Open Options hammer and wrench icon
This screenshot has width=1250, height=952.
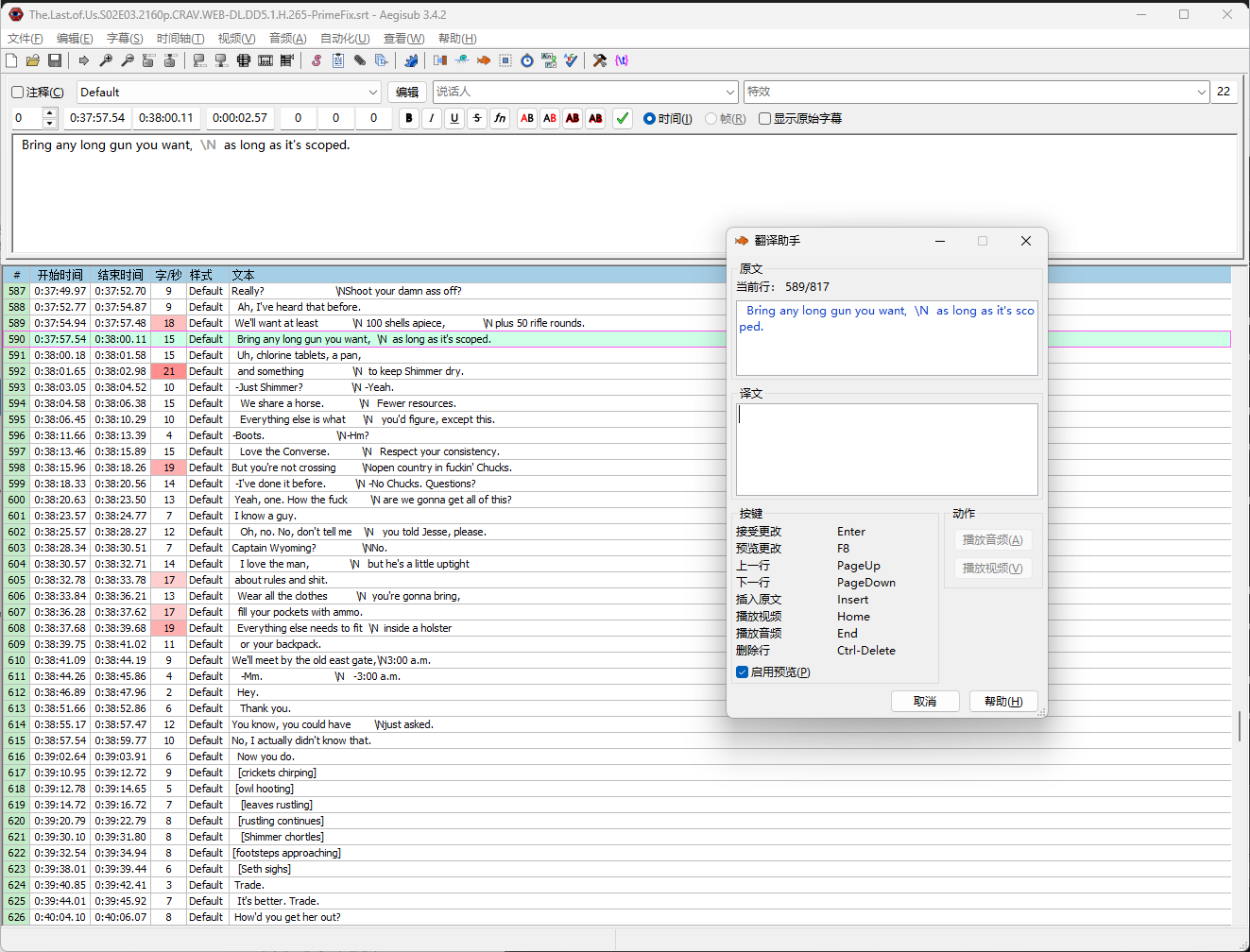(600, 60)
